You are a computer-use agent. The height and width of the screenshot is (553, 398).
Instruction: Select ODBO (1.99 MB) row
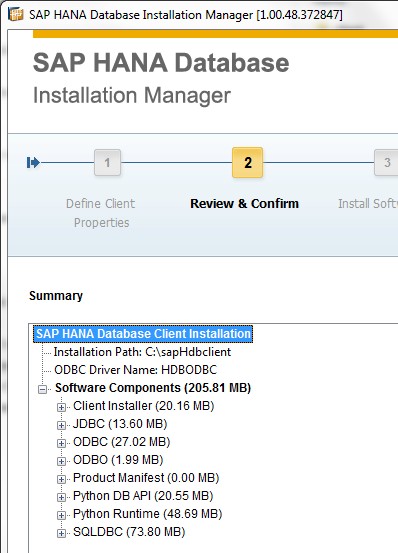point(118,460)
